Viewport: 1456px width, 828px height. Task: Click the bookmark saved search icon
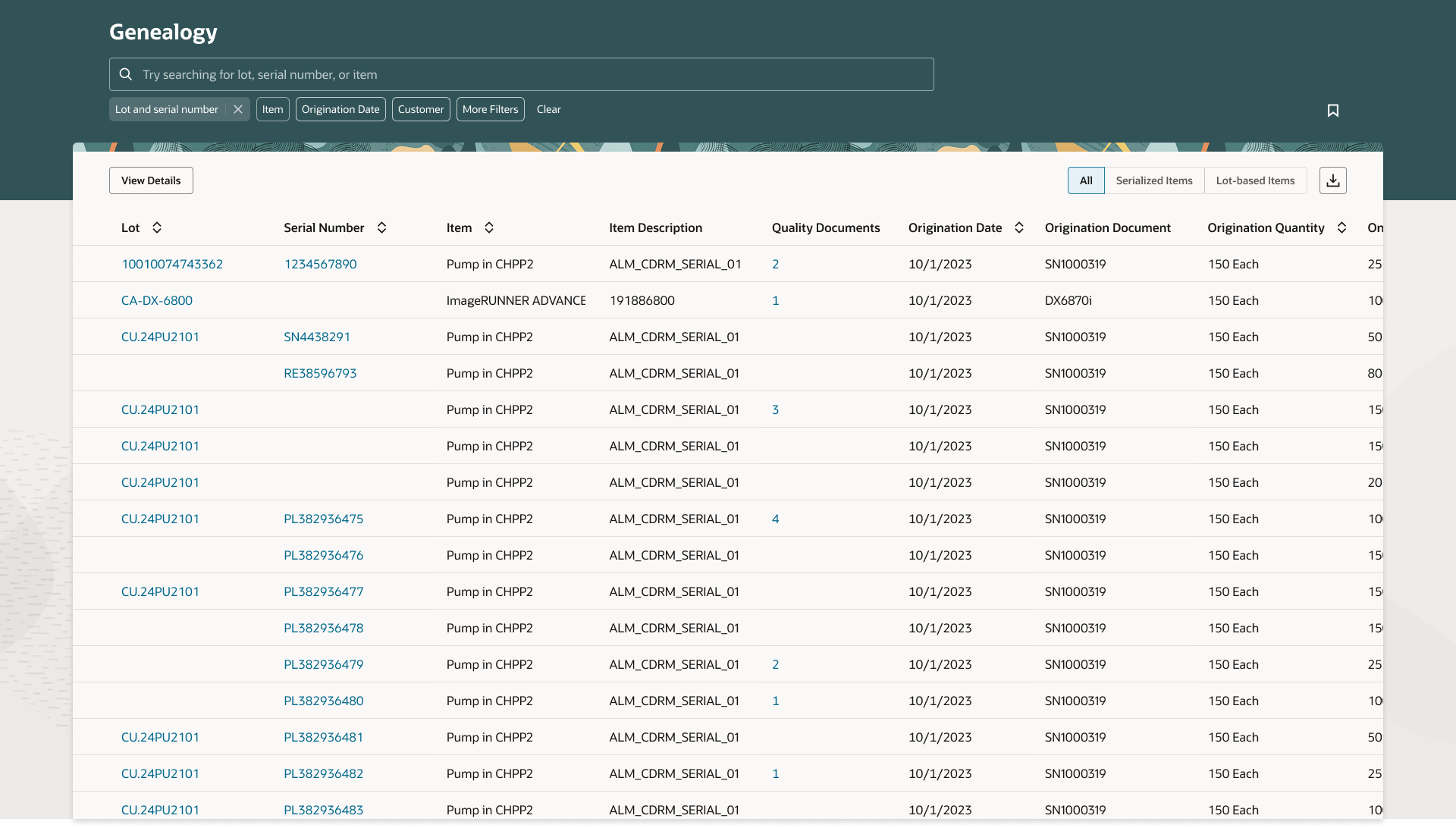pyautogui.click(x=1332, y=111)
